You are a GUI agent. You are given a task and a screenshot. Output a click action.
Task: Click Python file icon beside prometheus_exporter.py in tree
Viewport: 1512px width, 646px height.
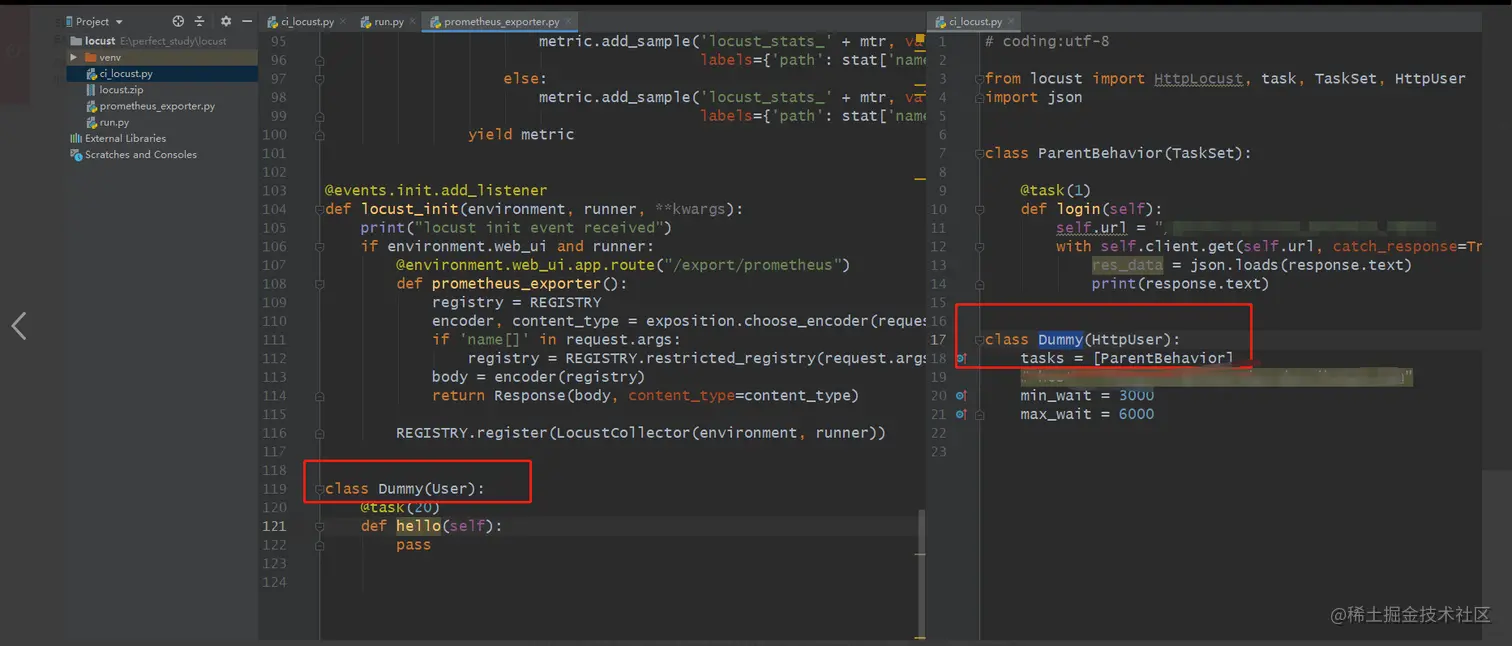point(91,106)
